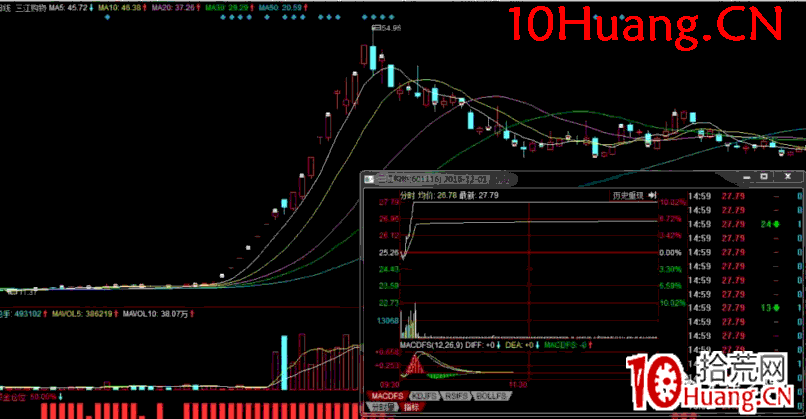806x419 pixels.
Task: Click the 24.43 price axis value
Action: [x=389, y=269]
